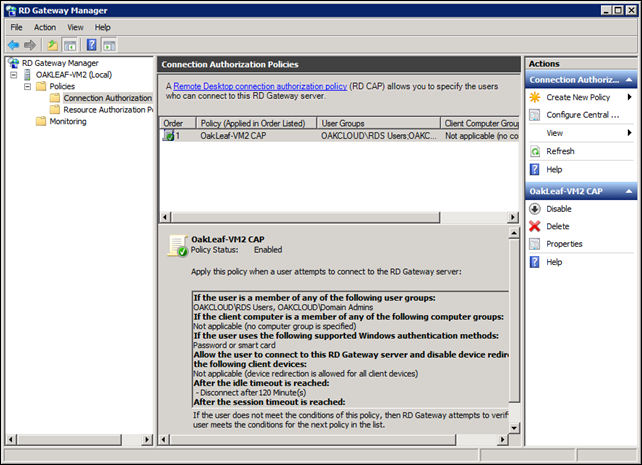Click tree pane horizontal scrollbar right arrow
The image size is (642, 465).
[x=147, y=440]
